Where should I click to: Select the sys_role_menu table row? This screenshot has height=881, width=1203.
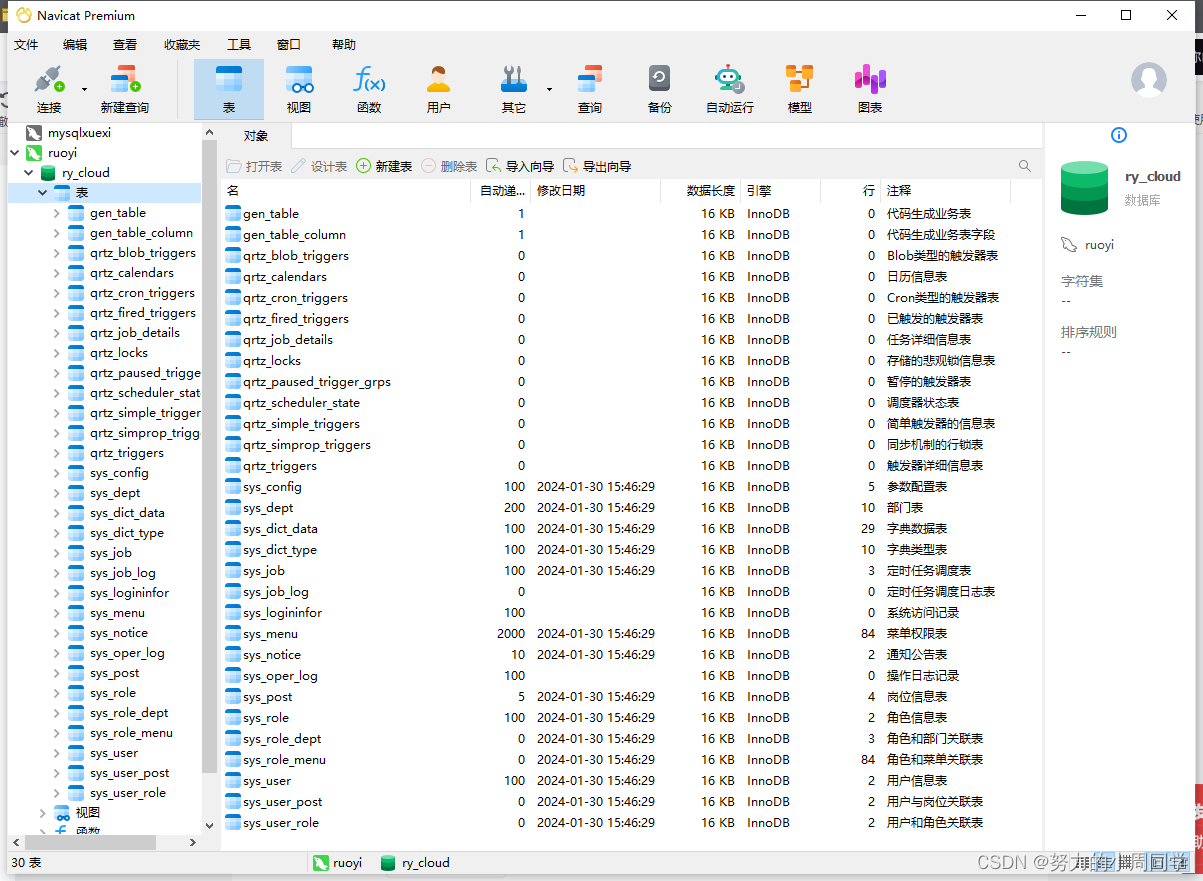(631, 759)
